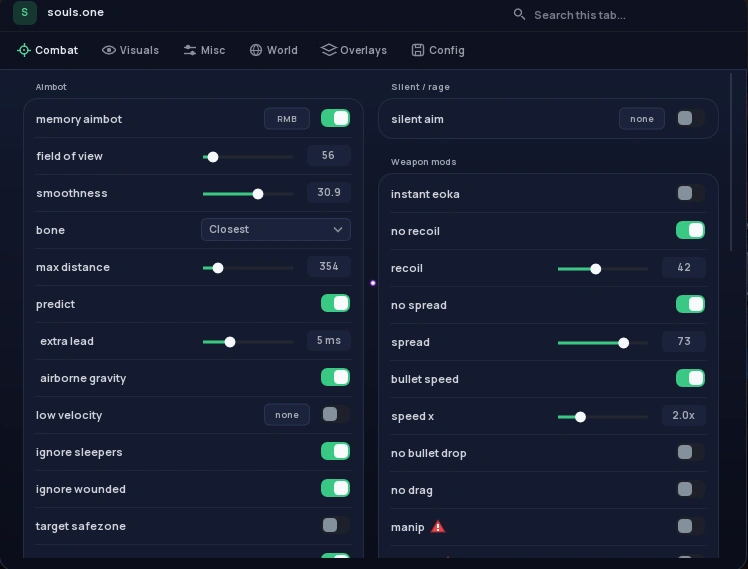Click the max distance slider handle
The width and height of the screenshot is (748, 569).
218,268
